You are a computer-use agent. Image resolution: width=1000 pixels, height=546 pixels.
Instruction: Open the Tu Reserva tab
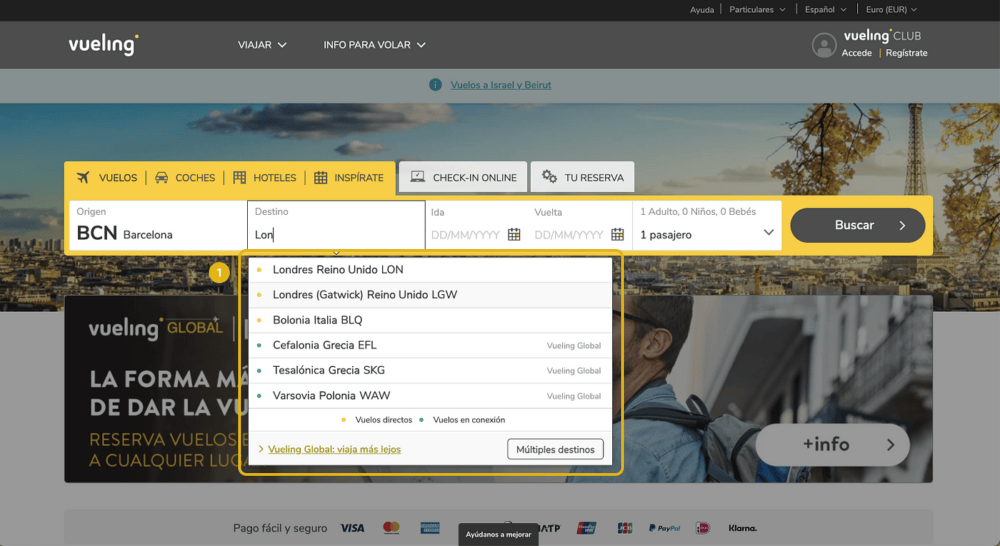point(582,177)
